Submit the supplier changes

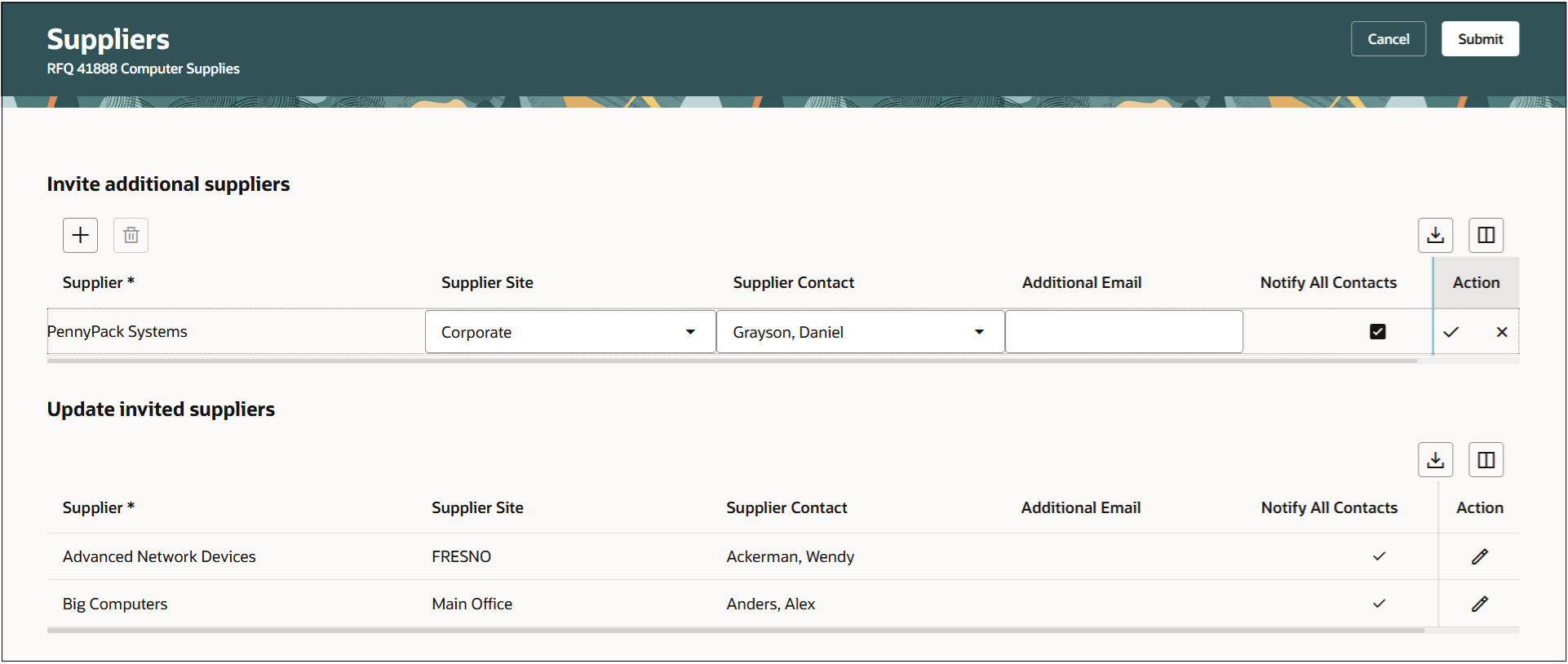(1480, 39)
